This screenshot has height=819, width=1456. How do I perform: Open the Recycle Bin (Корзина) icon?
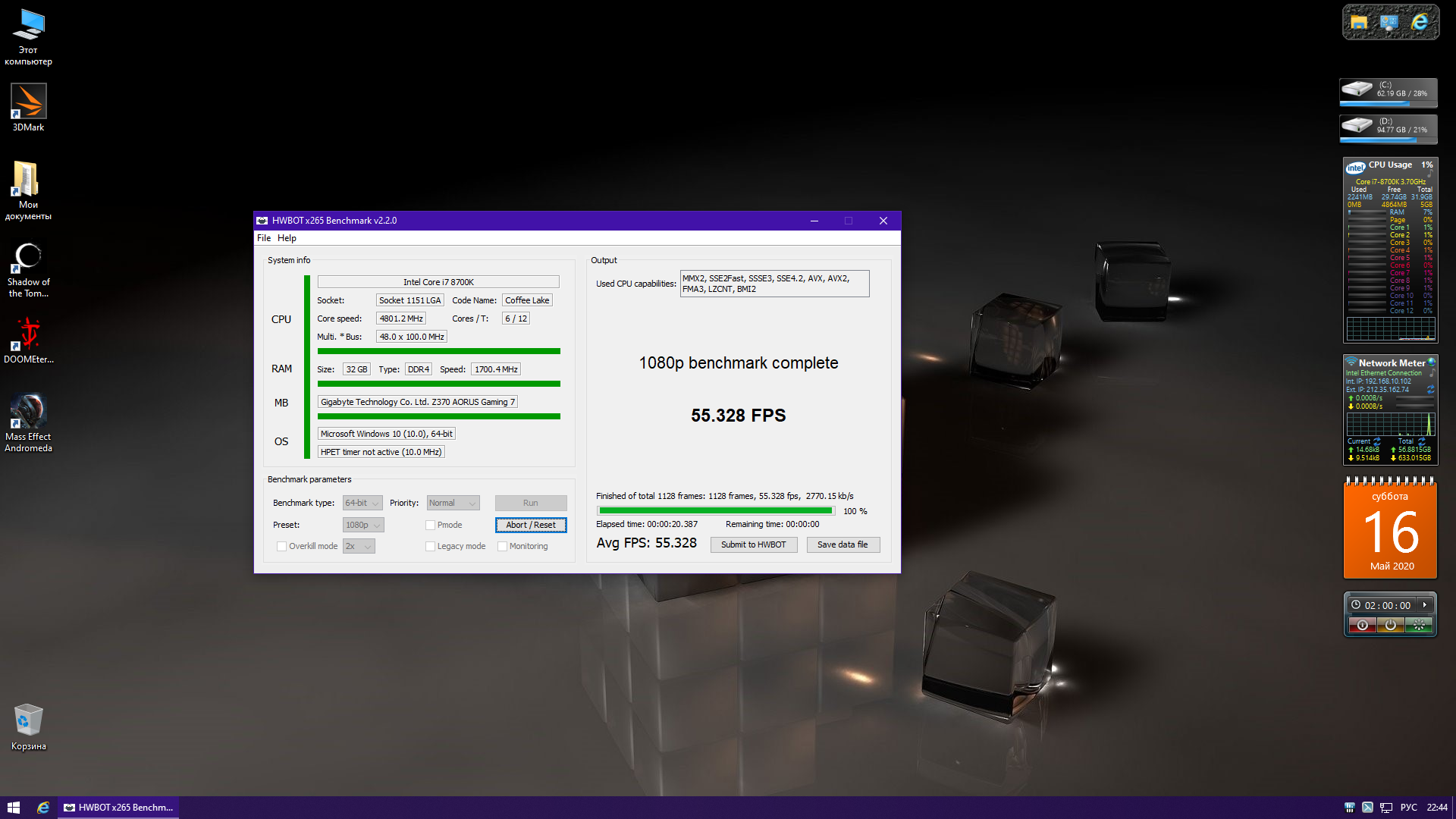pyautogui.click(x=28, y=720)
